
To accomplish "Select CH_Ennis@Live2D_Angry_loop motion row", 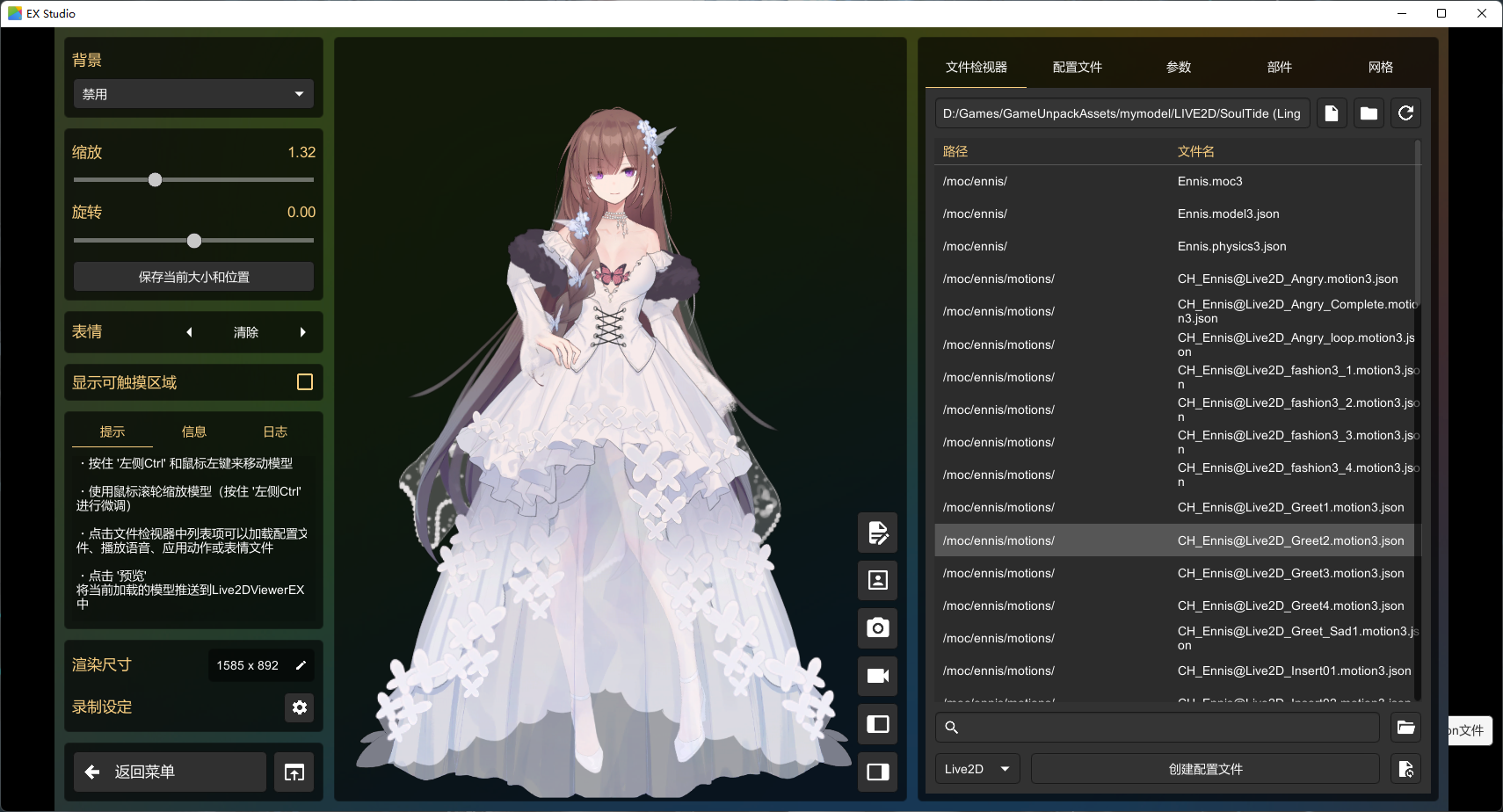I will click(x=1175, y=344).
